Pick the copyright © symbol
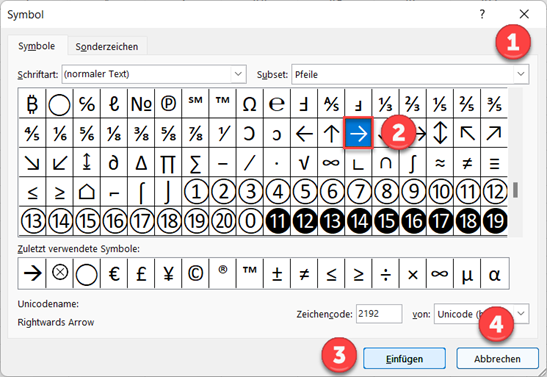 coord(195,274)
